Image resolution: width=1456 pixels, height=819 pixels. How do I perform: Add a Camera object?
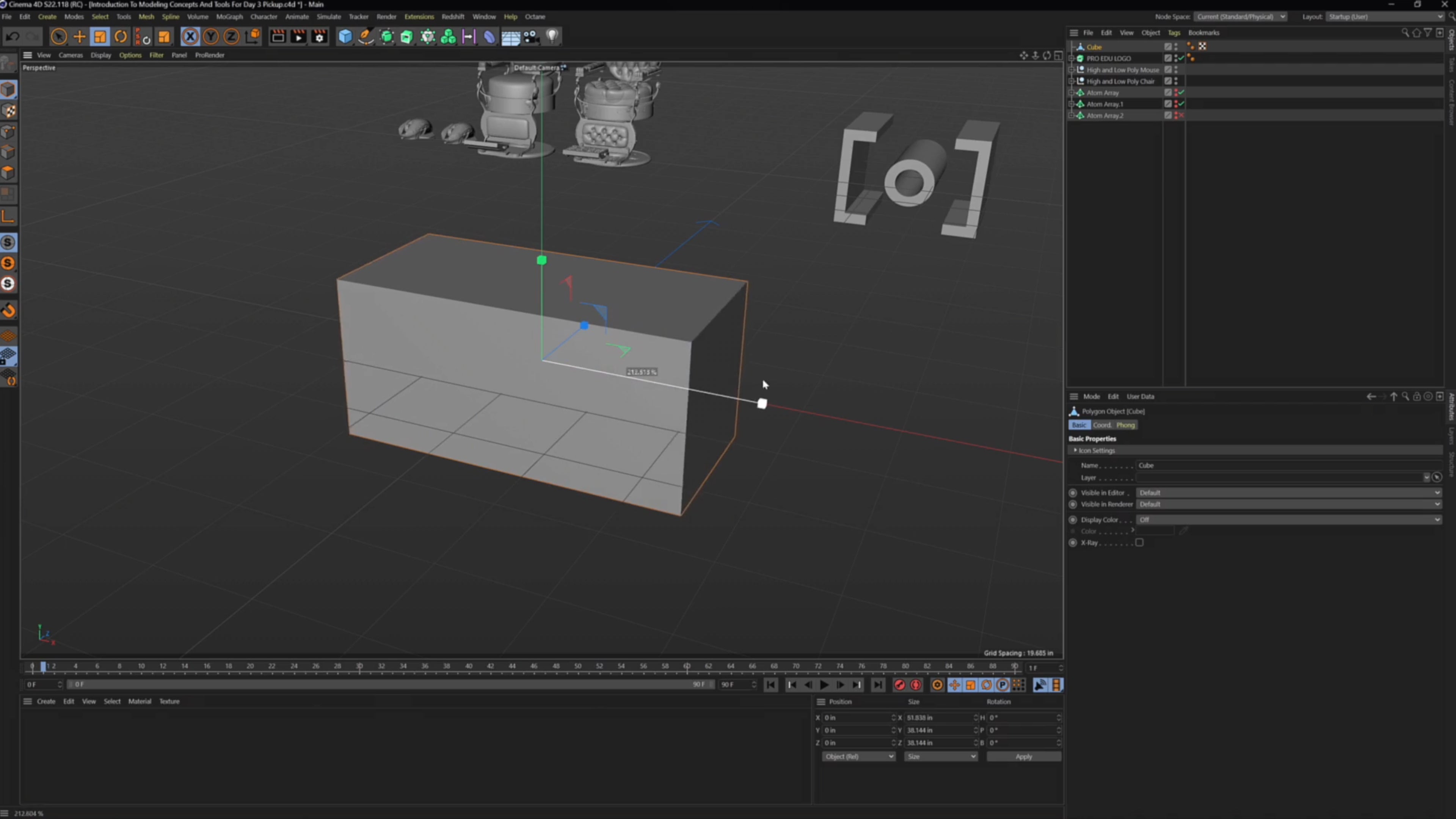tap(531, 37)
